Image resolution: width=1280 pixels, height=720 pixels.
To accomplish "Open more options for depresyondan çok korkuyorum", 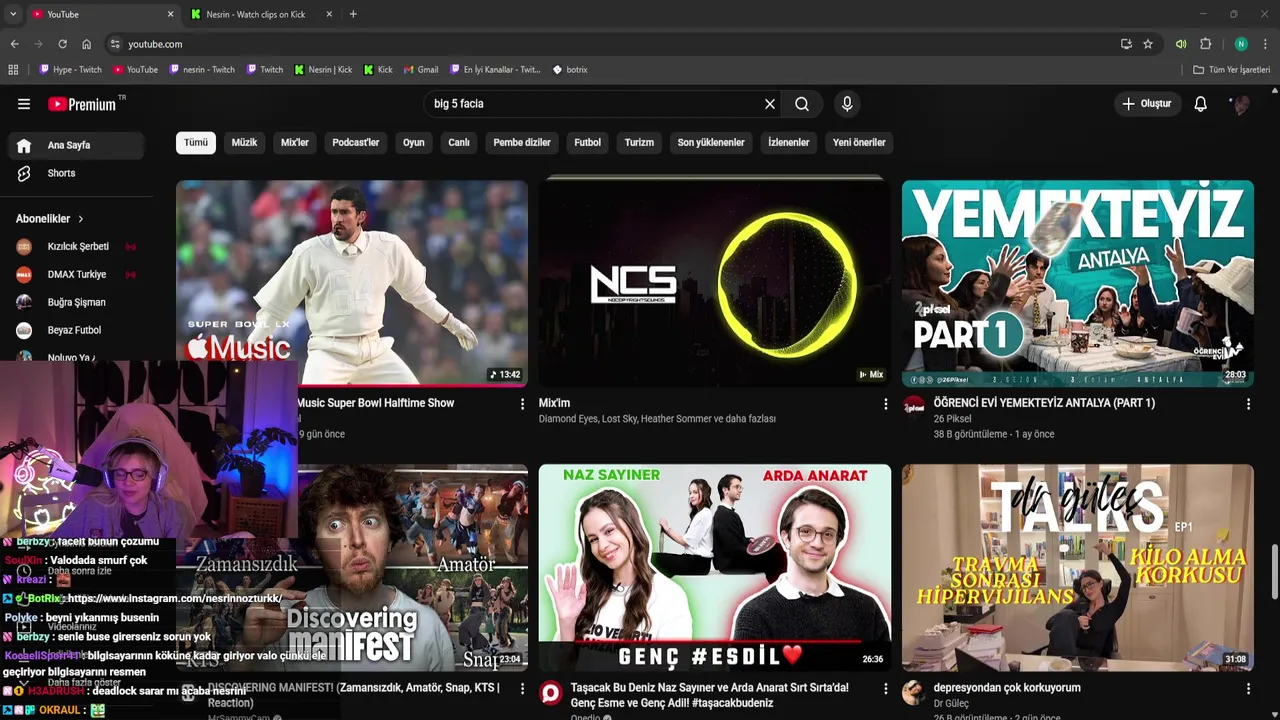I will (1248, 688).
